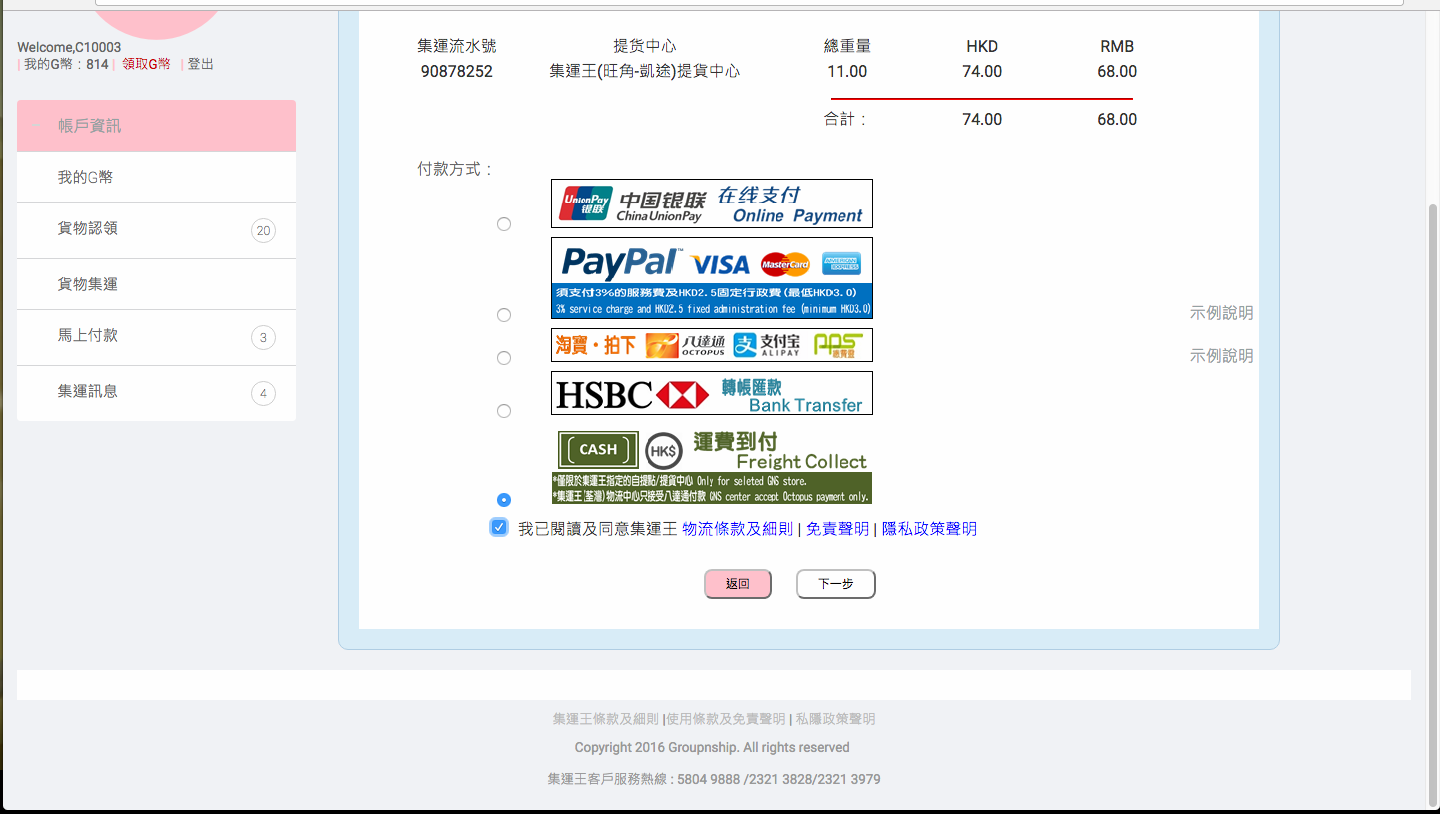Click the total weight value 11.00
The width and height of the screenshot is (1440, 814).
[x=847, y=72]
